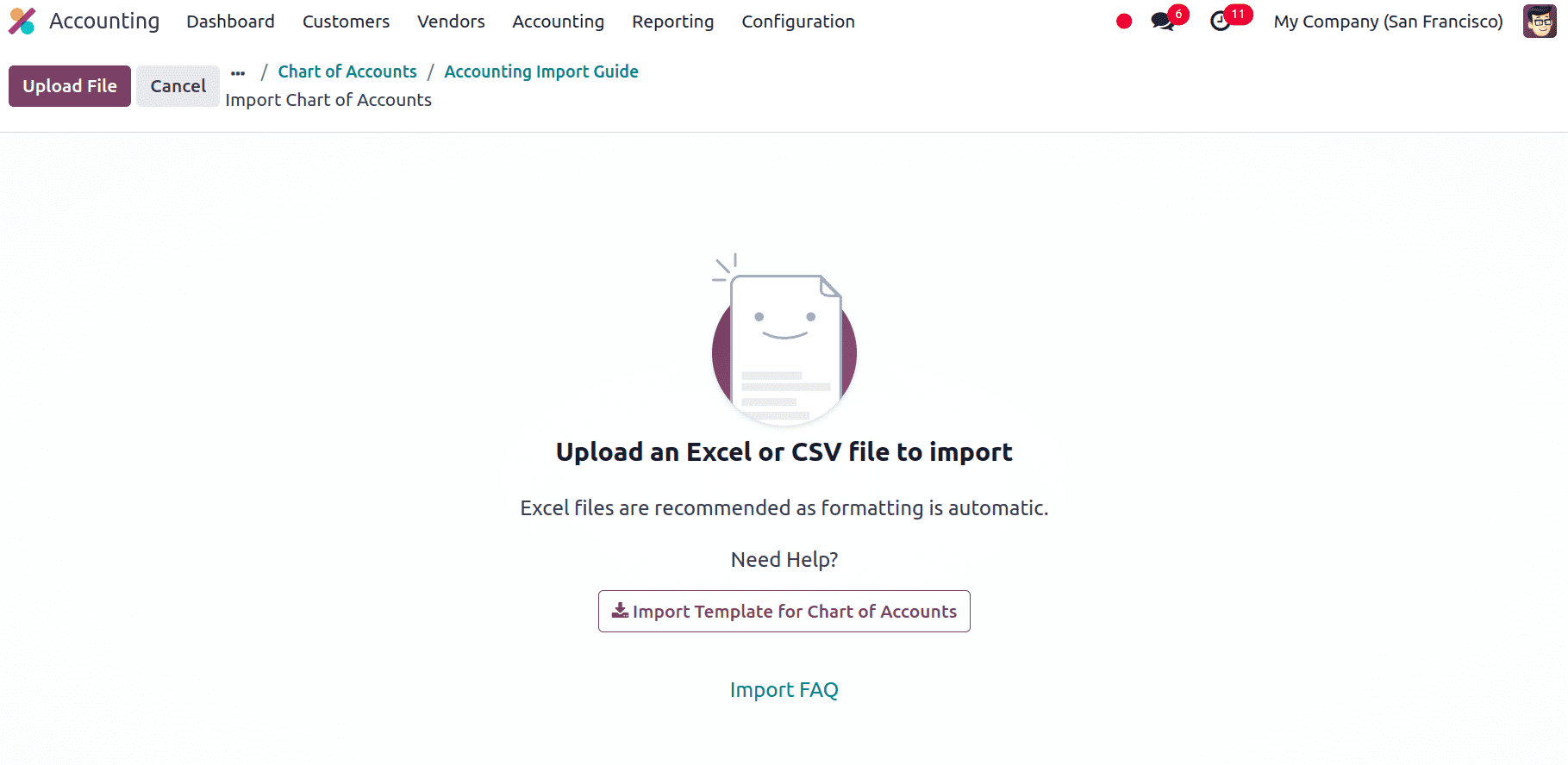Switch company via My Company (San Francisco)
Screen dimensions: 1568x765
pyautogui.click(x=1388, y=22)
